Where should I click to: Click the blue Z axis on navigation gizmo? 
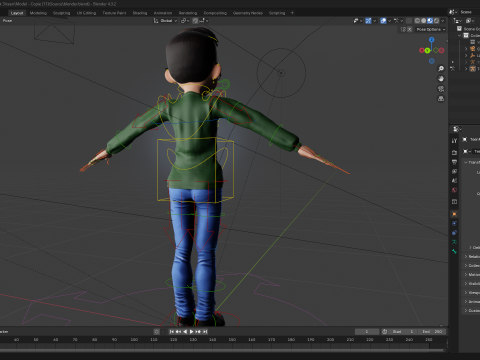point(432,40)
